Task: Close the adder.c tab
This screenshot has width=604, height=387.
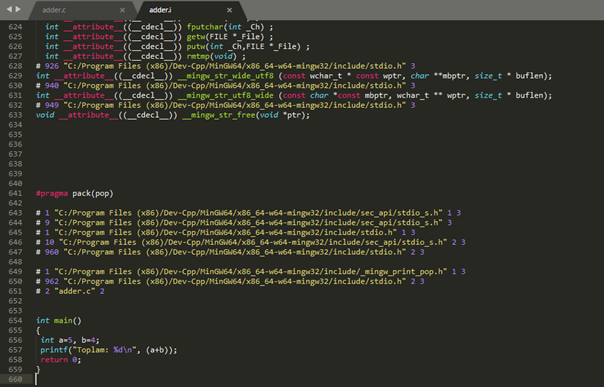Action: point(122,10)
